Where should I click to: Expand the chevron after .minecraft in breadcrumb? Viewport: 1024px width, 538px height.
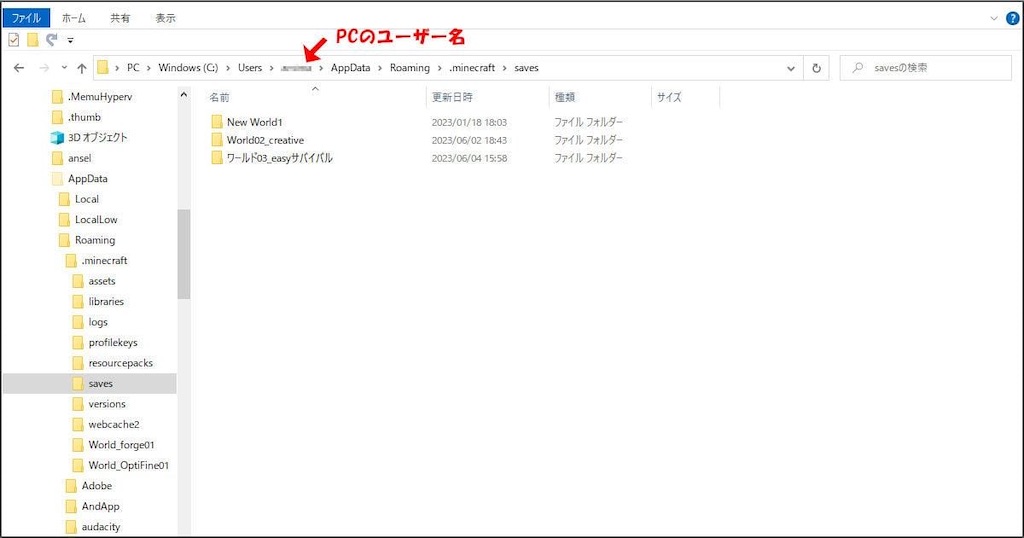pyautogui.click(x=505, y=68)
